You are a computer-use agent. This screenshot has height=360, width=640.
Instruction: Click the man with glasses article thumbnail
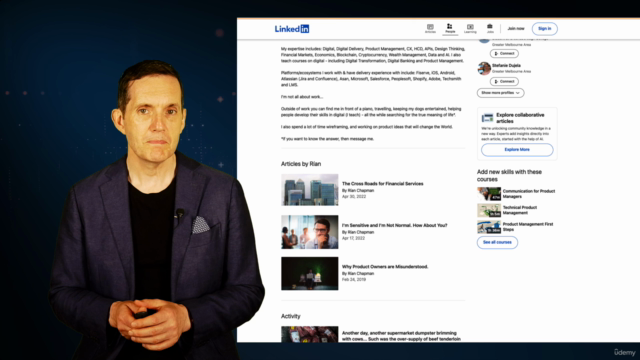click(310, 232)
